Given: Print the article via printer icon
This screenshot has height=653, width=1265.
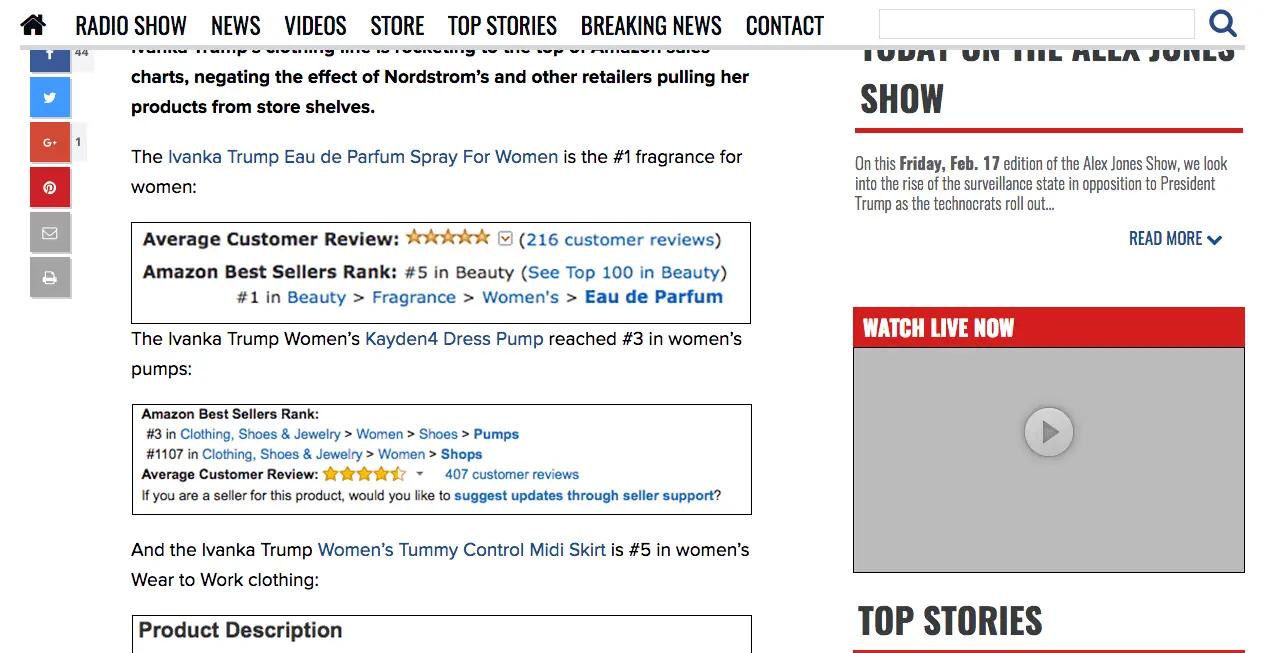Looking at the screenshot, I should coord(50,278).
